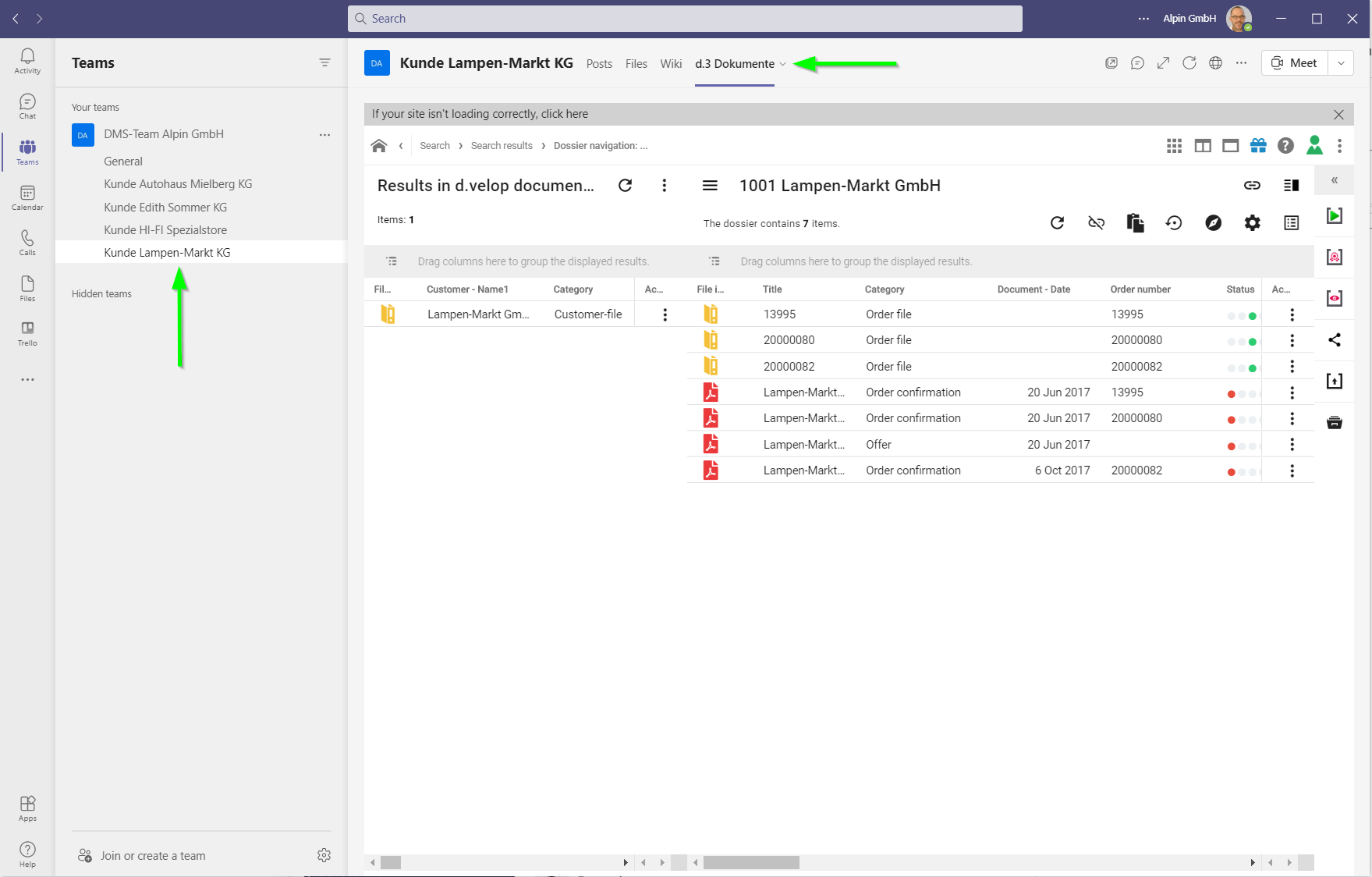Image resolution: width=1372 pixels, height=877 pixels.
Task: Click the Meet button
Action: pyautogui.click(x=1295, y=63)
